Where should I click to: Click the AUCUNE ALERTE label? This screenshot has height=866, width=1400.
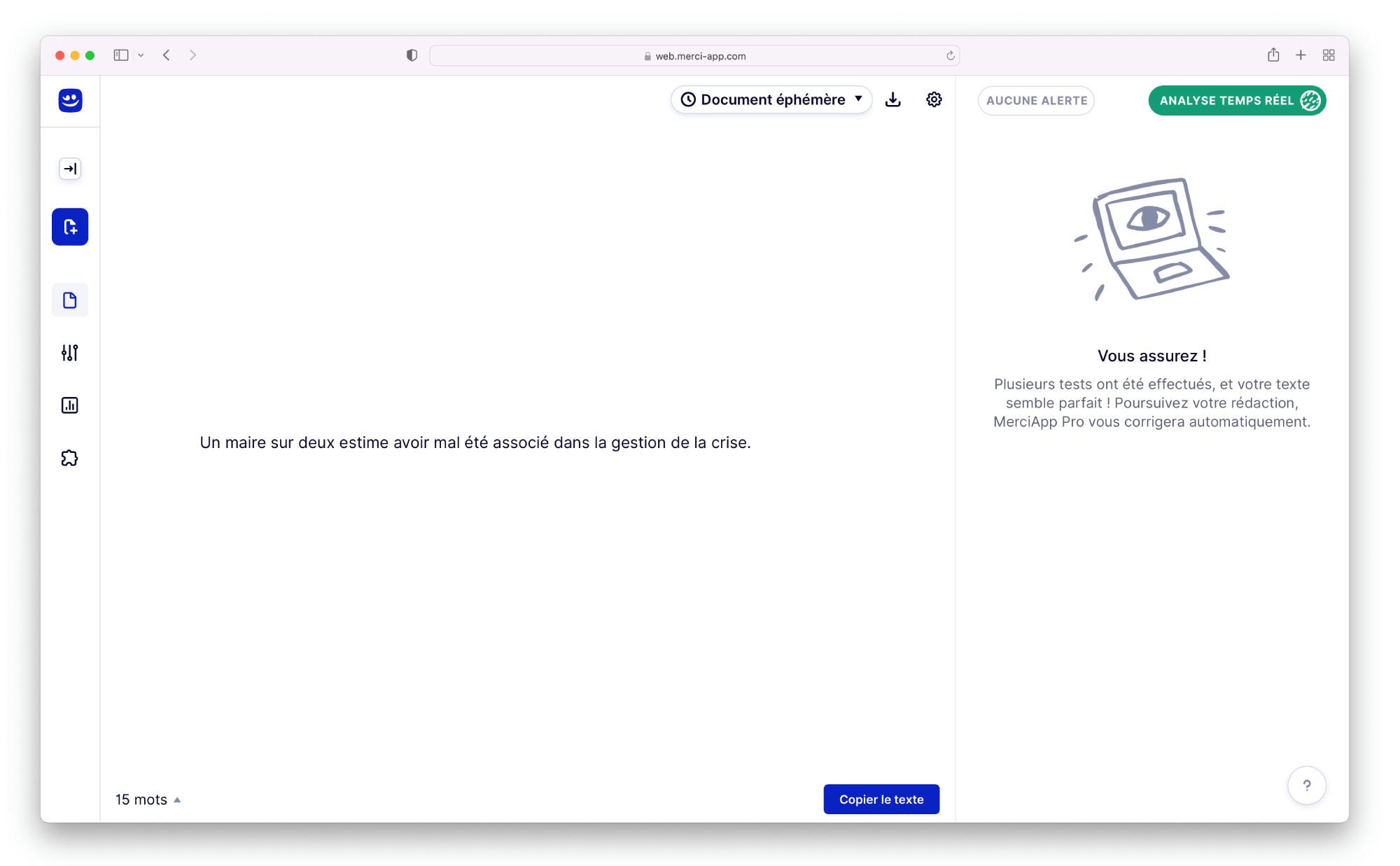point(1036,100)
